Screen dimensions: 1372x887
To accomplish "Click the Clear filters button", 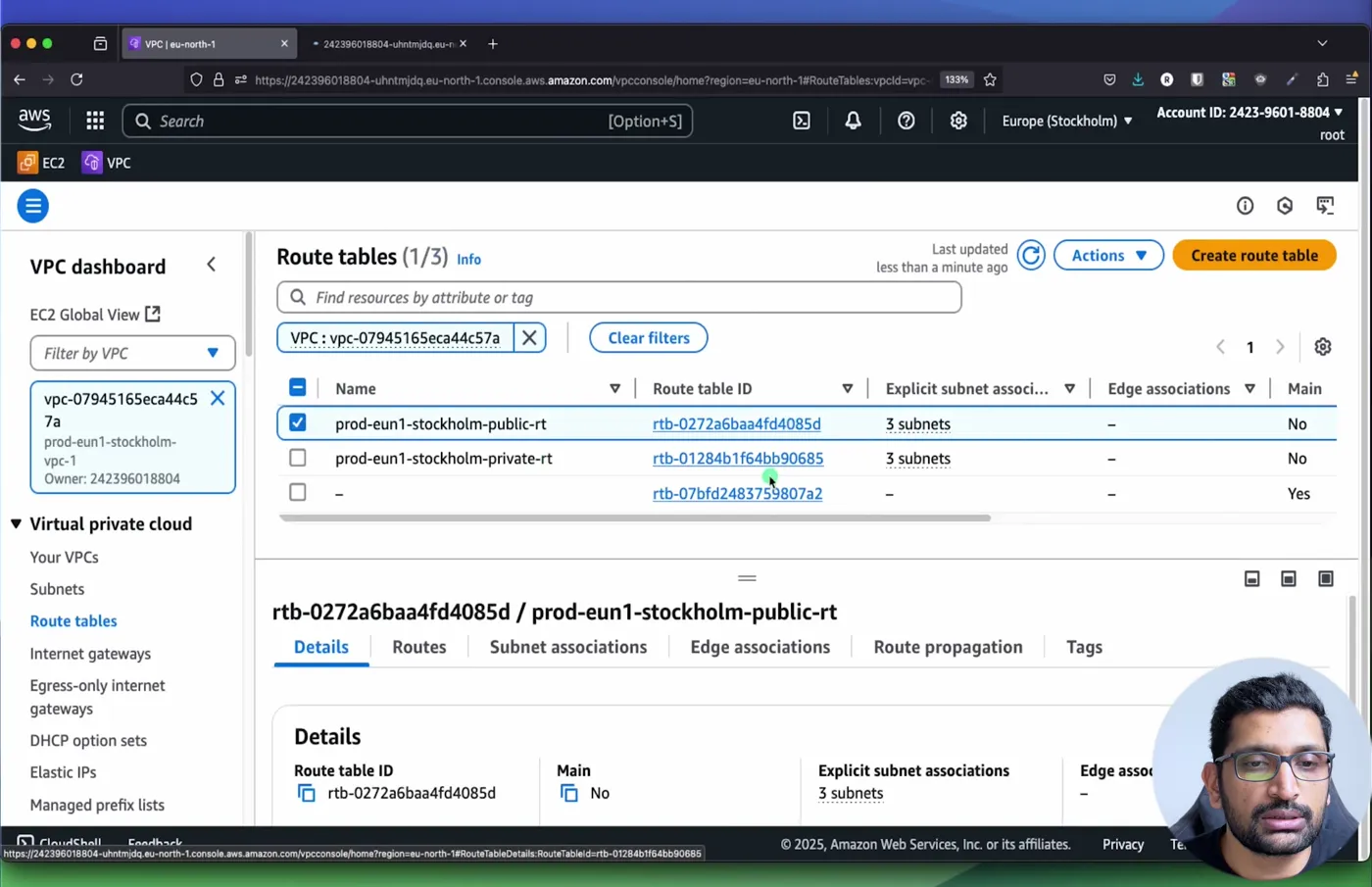I will click(649, 338).
